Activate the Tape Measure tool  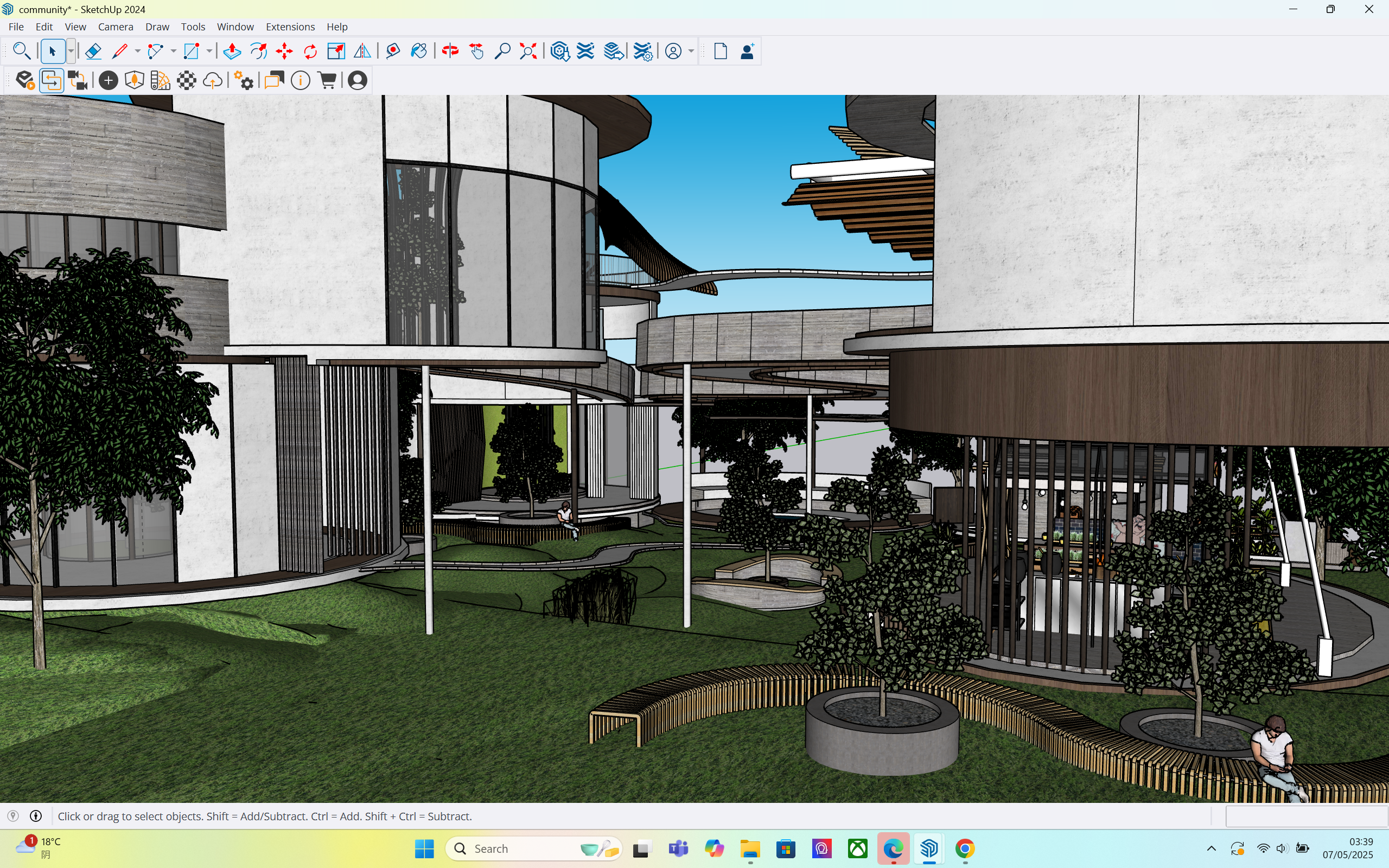coord(393,52)
